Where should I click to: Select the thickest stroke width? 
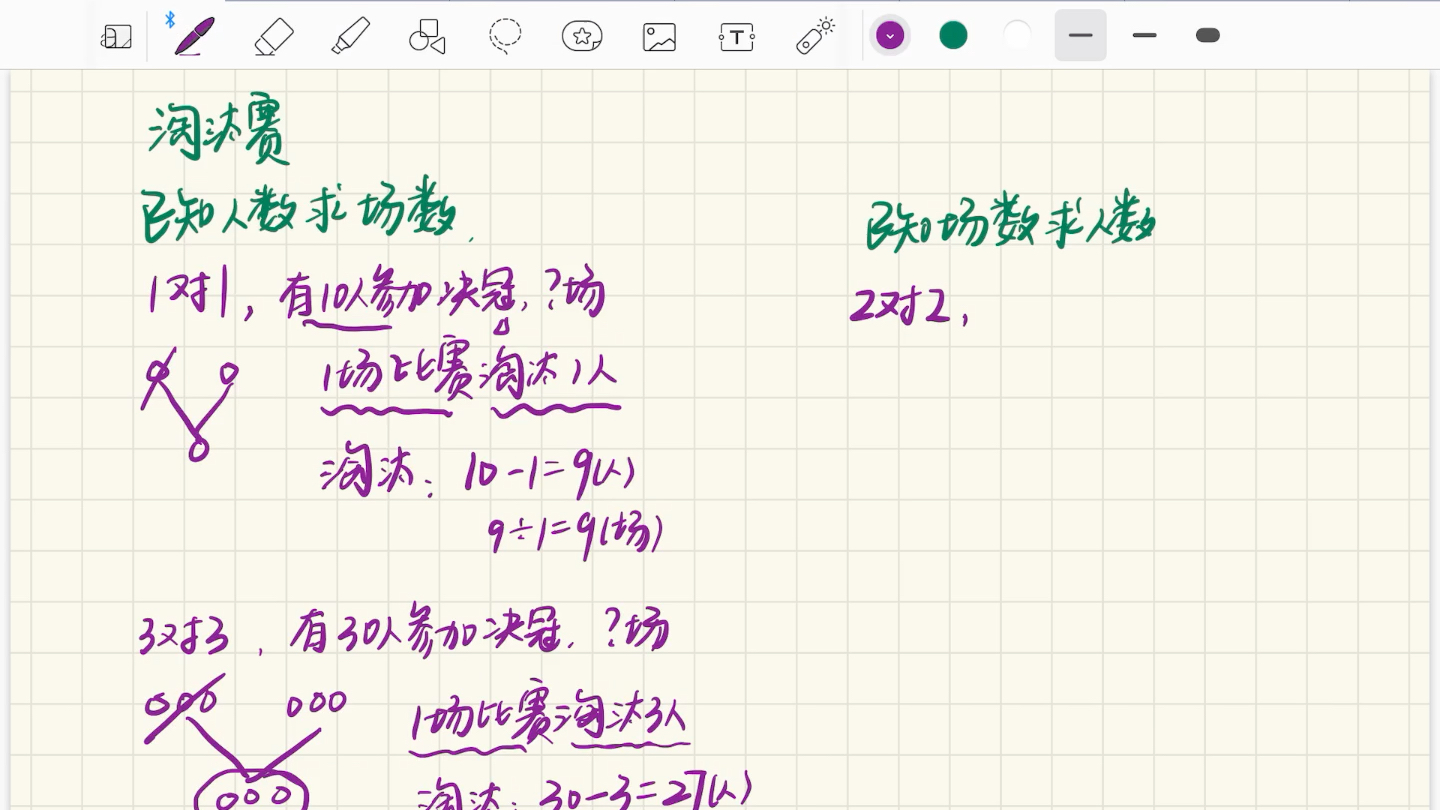(1208, 36)
